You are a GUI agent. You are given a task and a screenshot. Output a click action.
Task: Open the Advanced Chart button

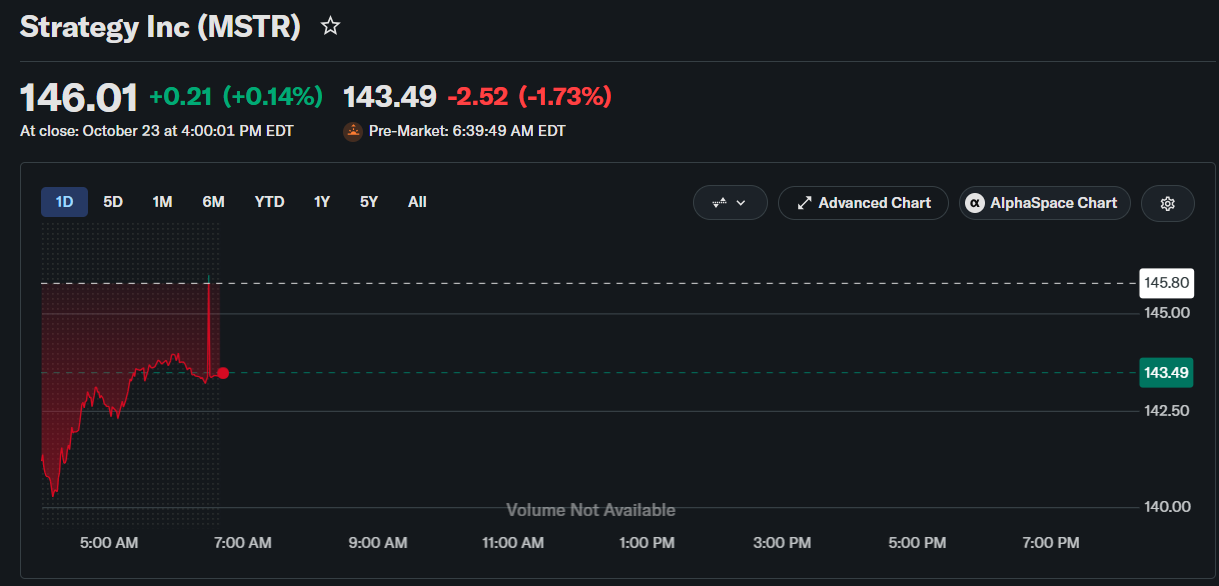863,203
